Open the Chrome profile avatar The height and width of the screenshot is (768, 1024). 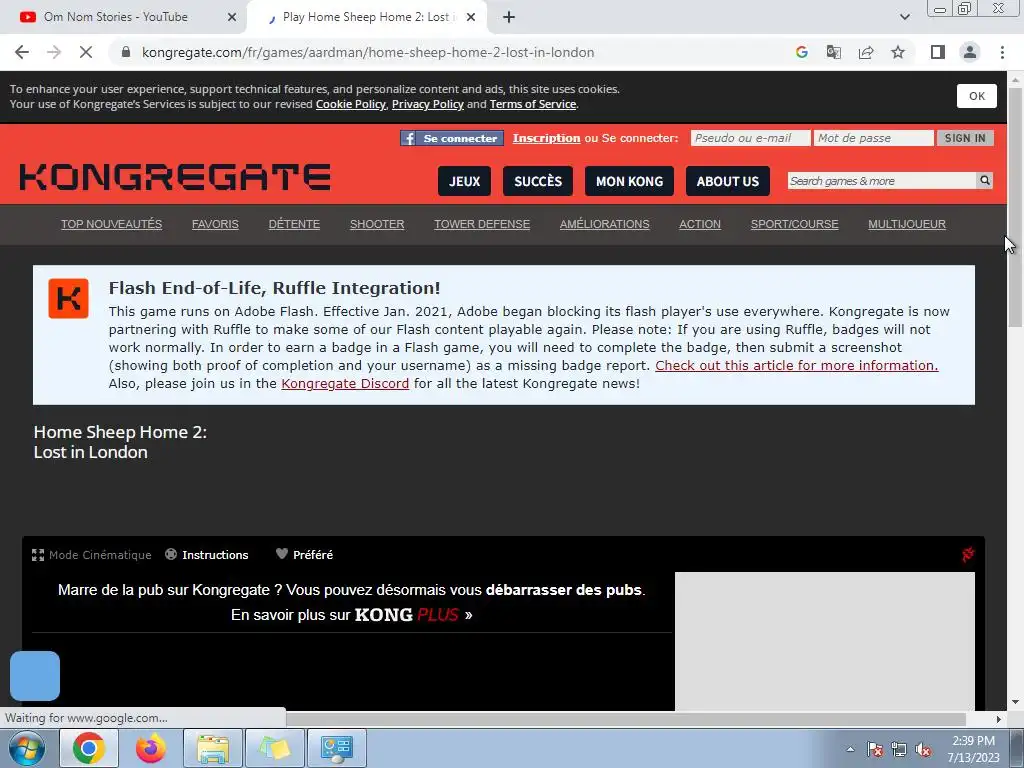point(970,52)
